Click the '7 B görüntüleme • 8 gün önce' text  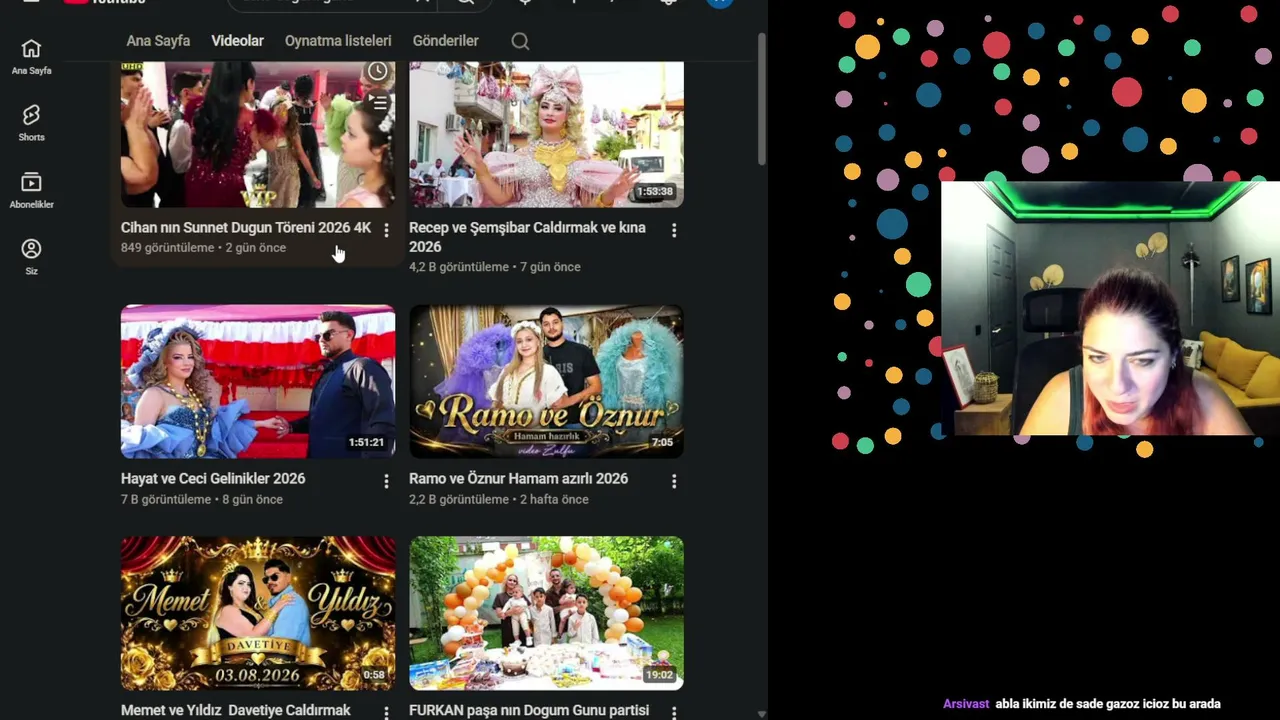pos(202,499)
